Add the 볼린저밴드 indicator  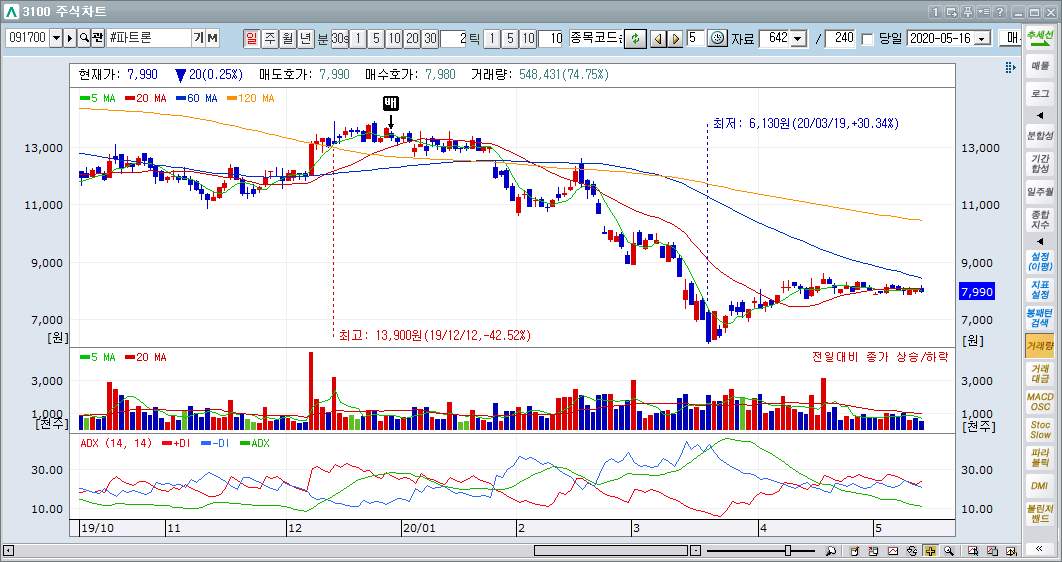pyautogui.click(x=1040, y=513)
